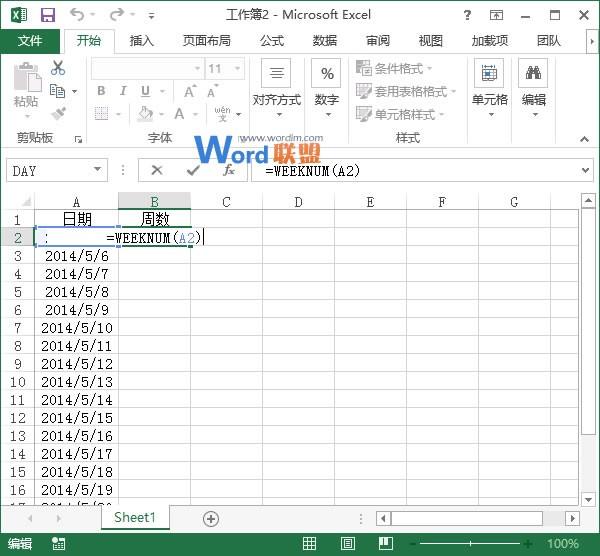The height and width of the screenshot is (556, 600).
Task: Add a new sheet with plus button
Action: [x=211, y=519]
